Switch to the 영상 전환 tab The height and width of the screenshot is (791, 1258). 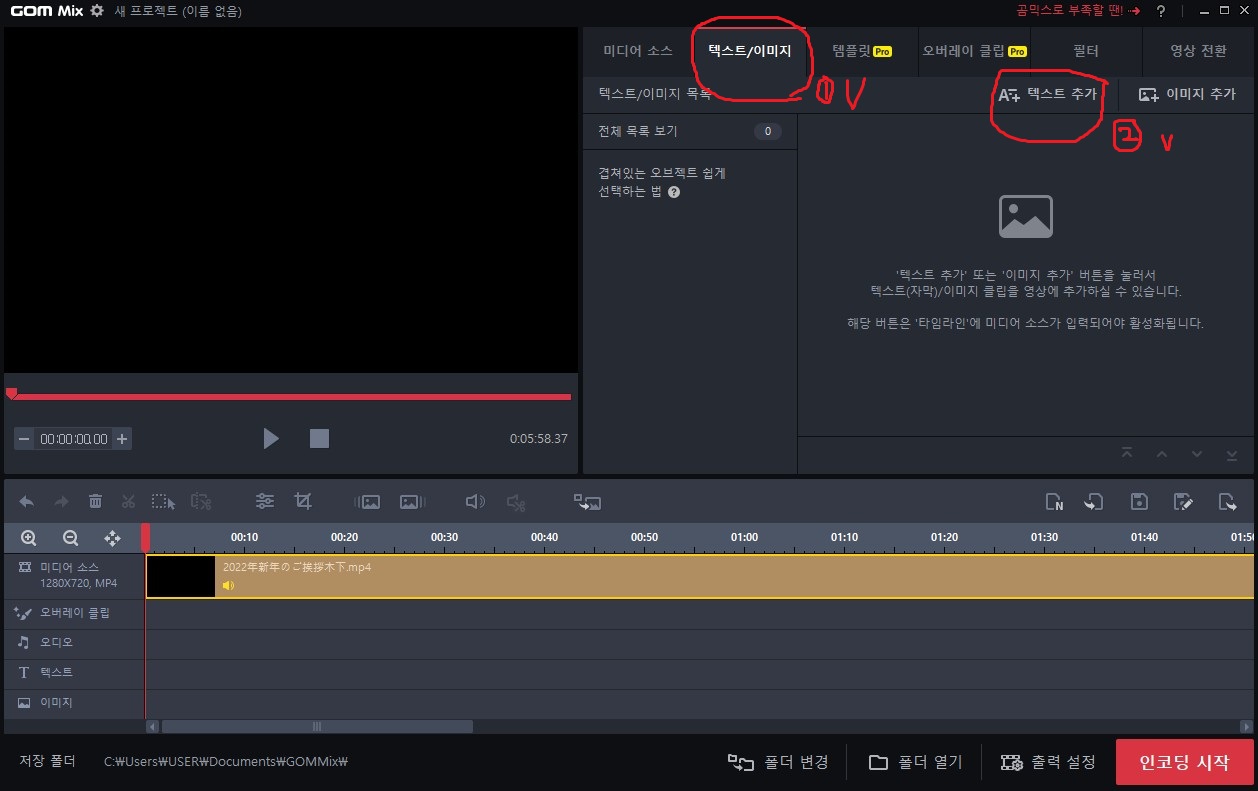1198,51
